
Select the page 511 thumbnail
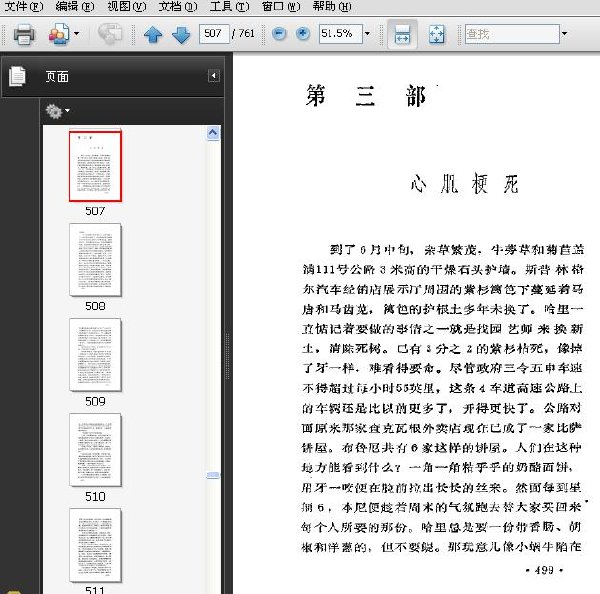click(95, 545)
